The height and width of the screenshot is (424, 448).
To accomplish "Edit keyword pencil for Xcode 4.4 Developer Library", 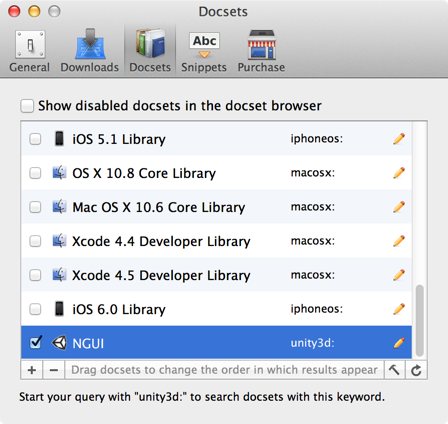I will [x=399, y=241].
